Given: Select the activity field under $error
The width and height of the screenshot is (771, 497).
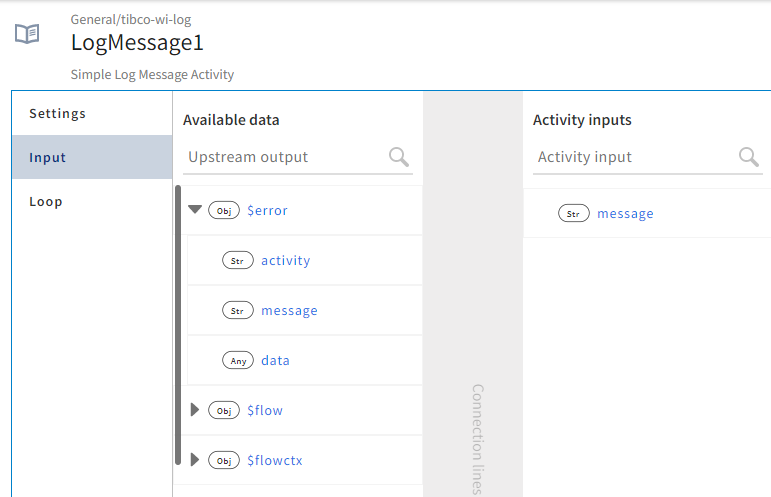Looking at the screenshot, I should coord(285,261).
